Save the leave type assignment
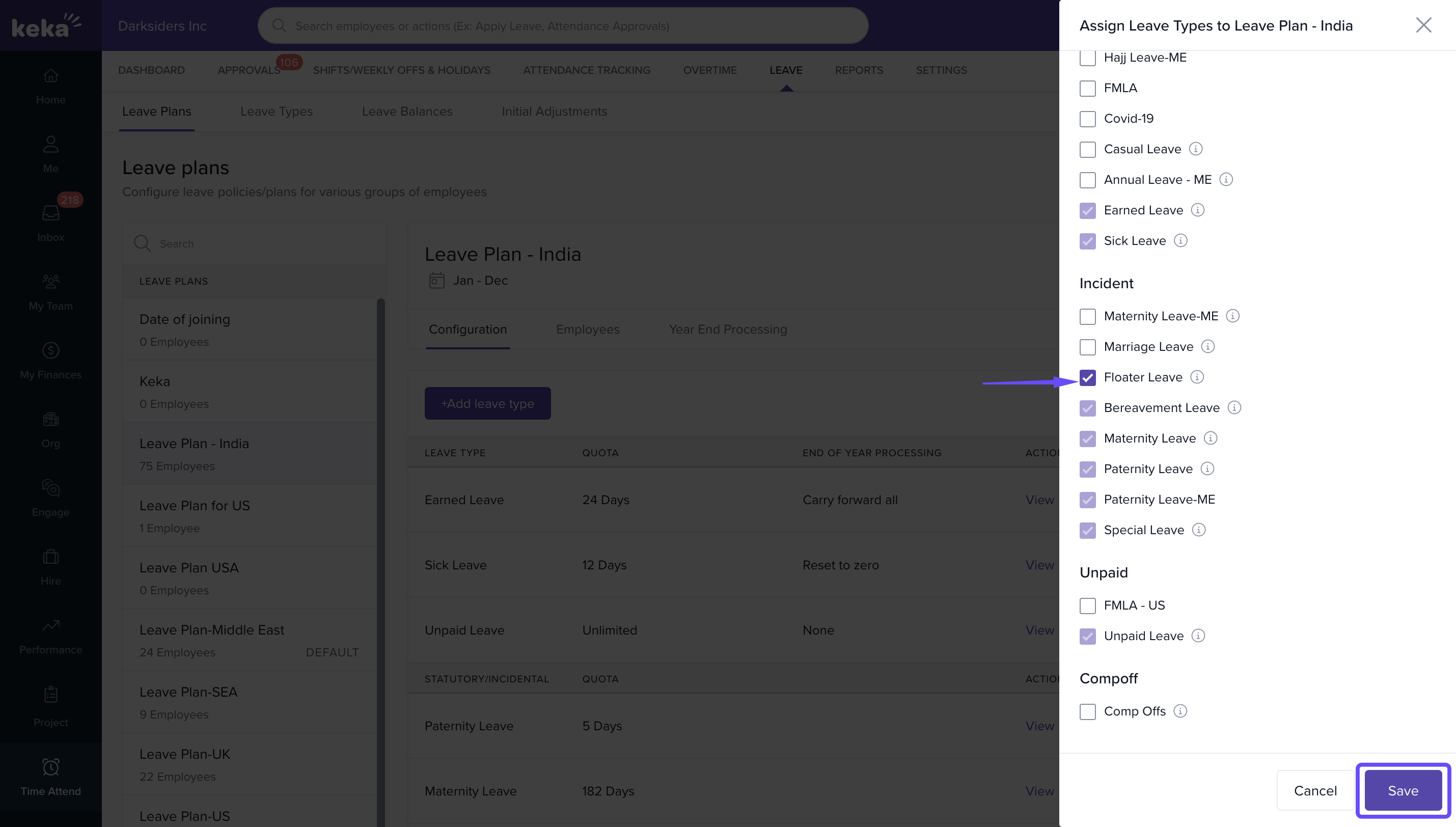Screen dimensions: 1456x827 click(1403, 791)
